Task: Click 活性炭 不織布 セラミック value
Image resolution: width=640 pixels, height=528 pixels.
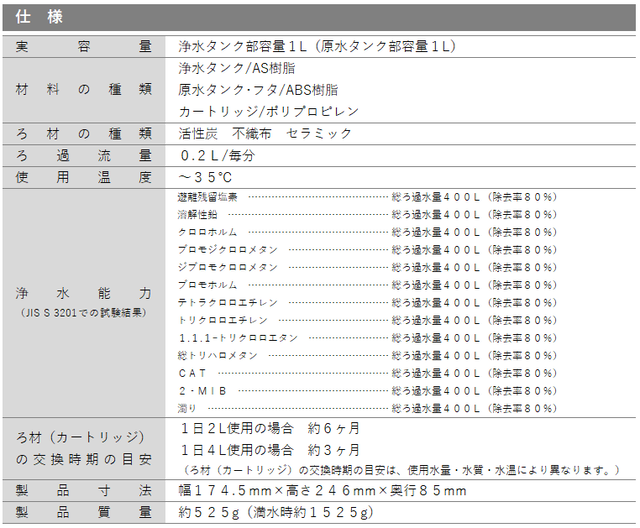Action: coord(264,133)
